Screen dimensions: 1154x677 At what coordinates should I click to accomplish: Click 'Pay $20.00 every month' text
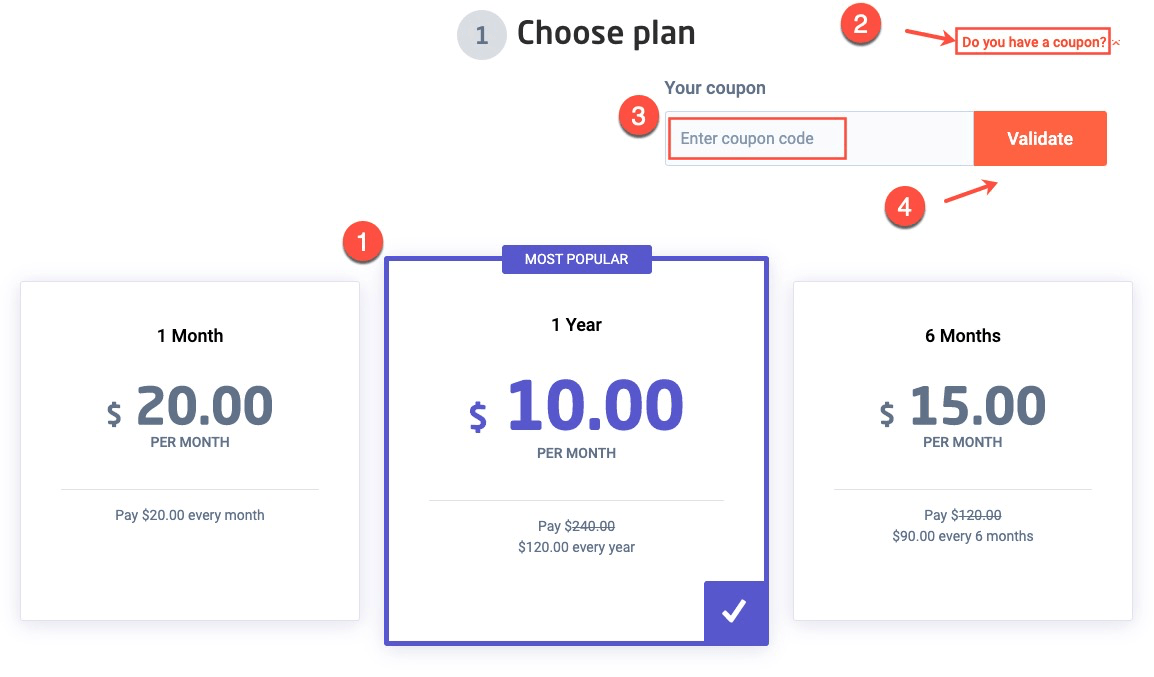pyautogui.click(x=190, y=515)
